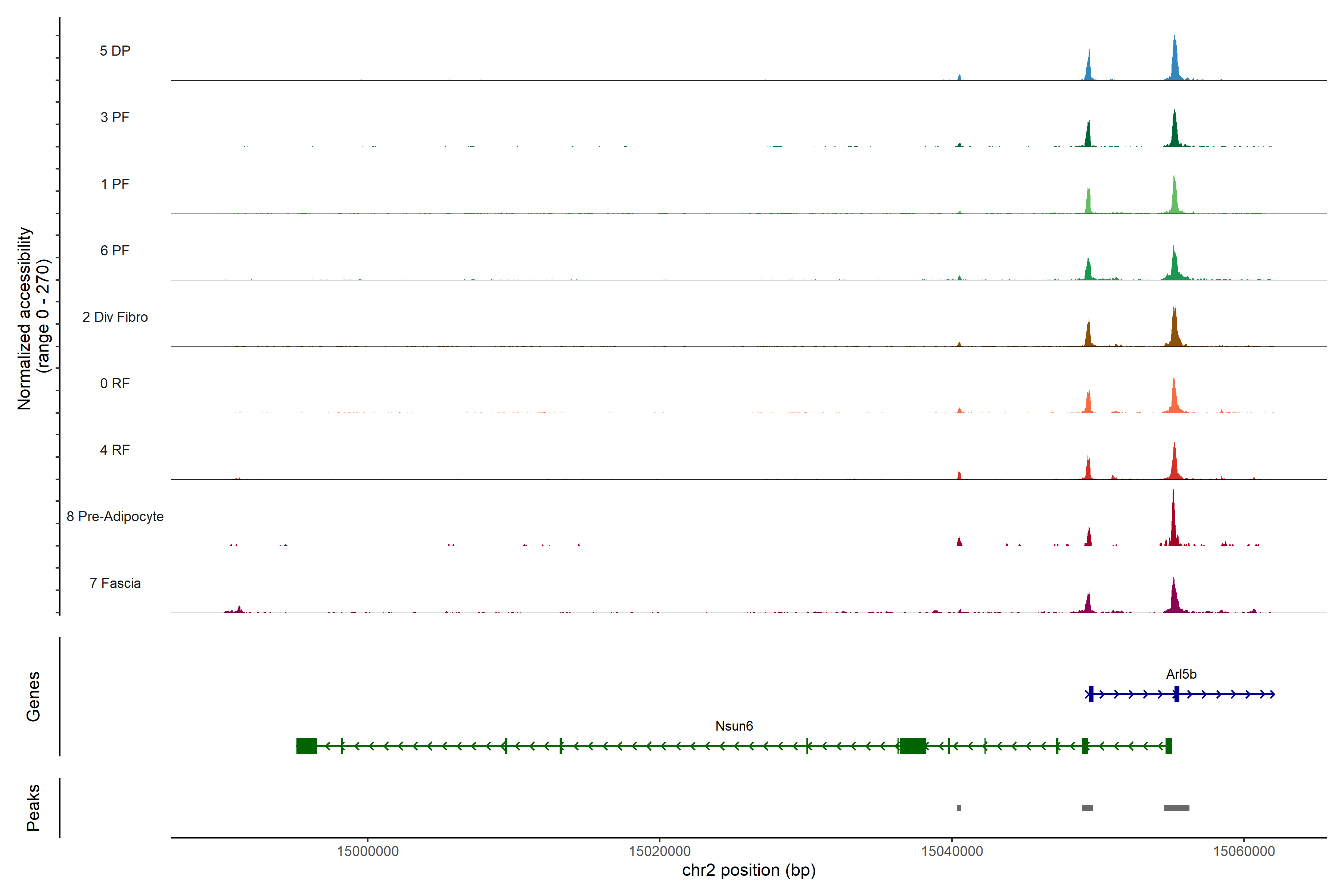This screenshot has height=896, width=1344.
Task: Click the 8 Pre-Adipocyte track label
Action: tap(115, 517)
